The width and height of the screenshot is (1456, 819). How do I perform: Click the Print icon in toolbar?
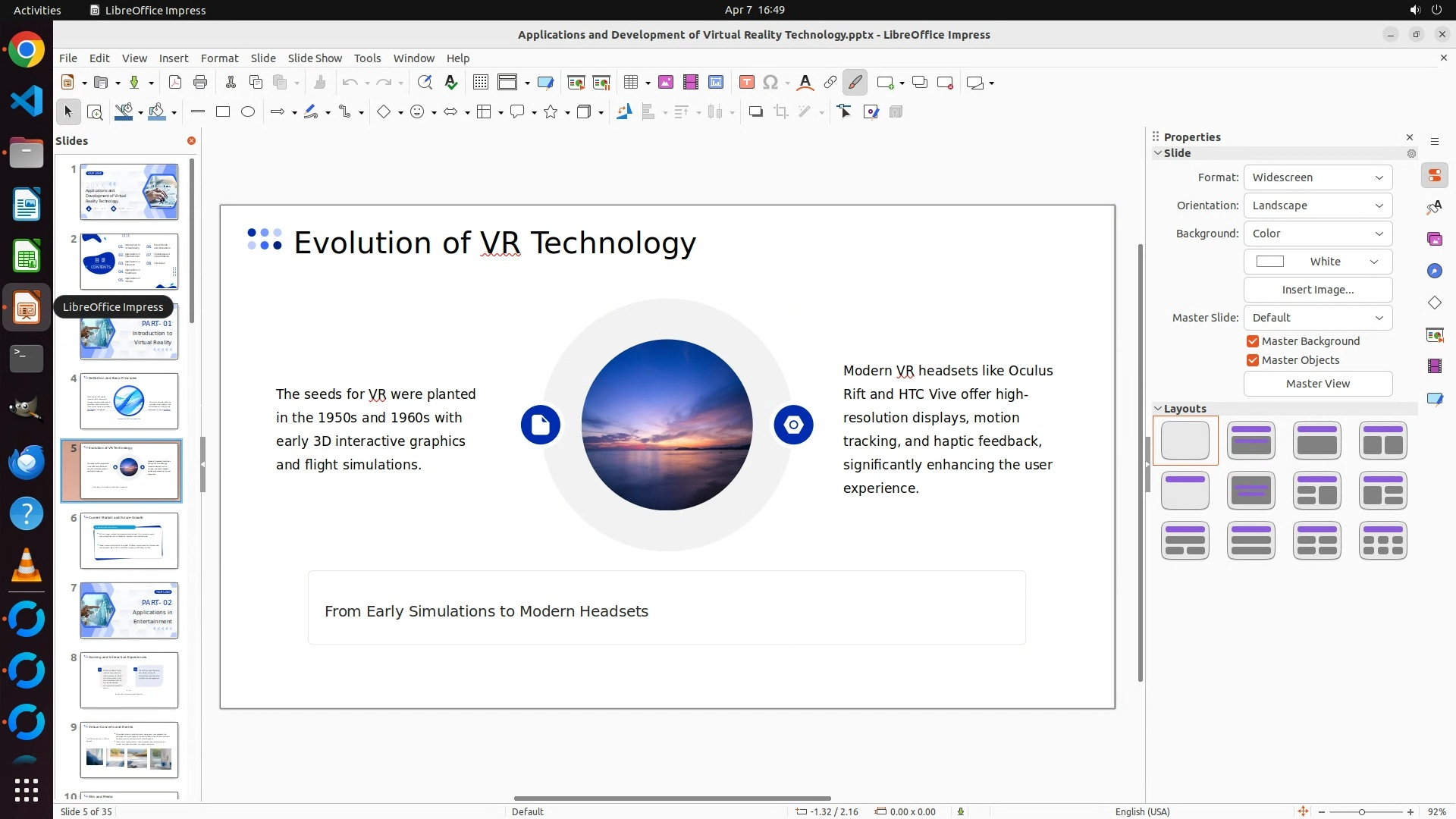click(200, 83)
